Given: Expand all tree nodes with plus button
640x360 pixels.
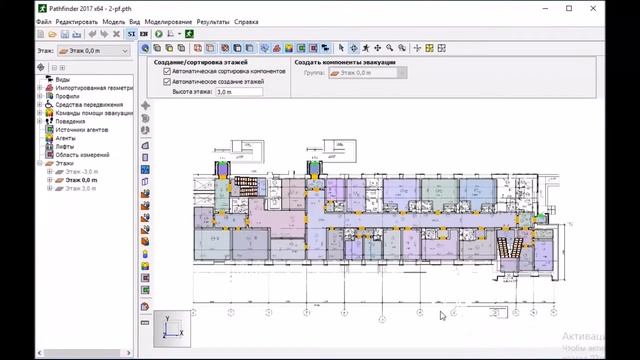Looking at the screenshot, I should click(x=62, y=68).
